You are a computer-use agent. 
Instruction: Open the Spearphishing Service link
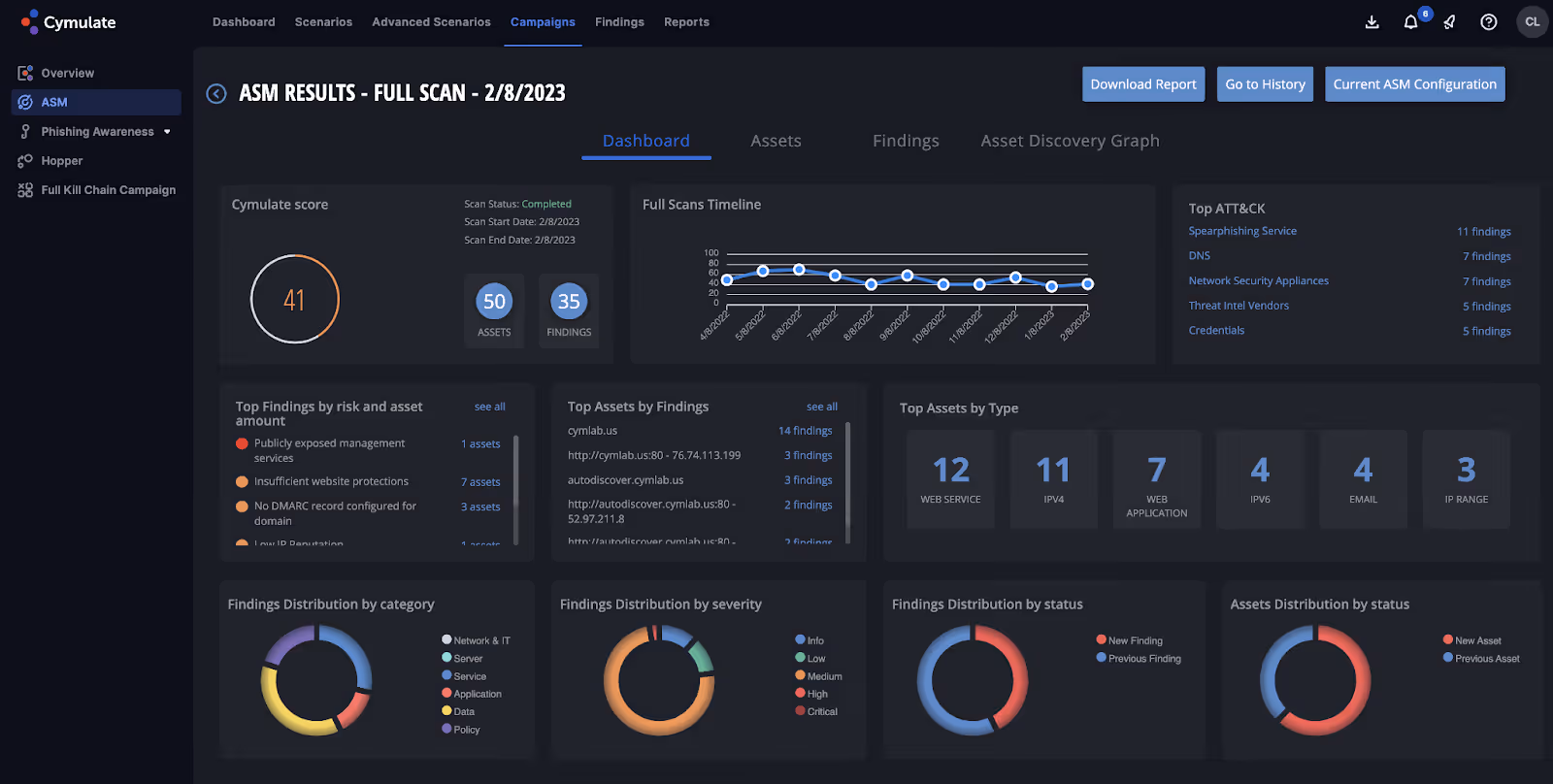pos(1242,231)
